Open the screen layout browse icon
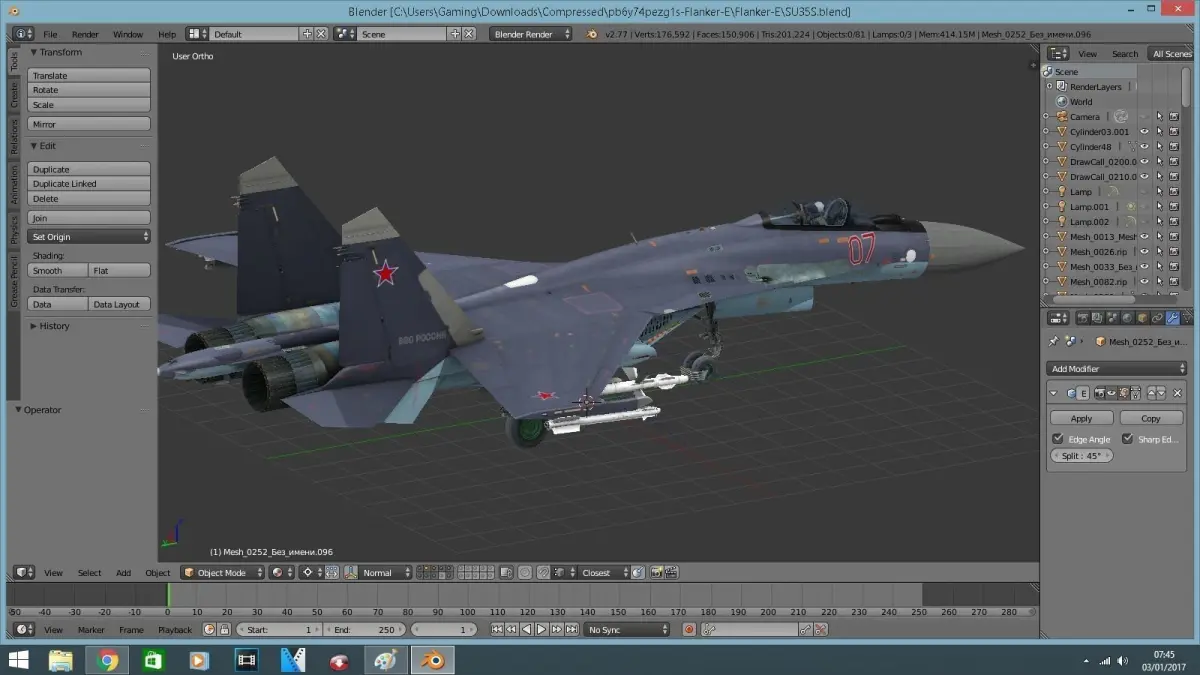This screenshot has width=1200, height=675. point(198,34)
